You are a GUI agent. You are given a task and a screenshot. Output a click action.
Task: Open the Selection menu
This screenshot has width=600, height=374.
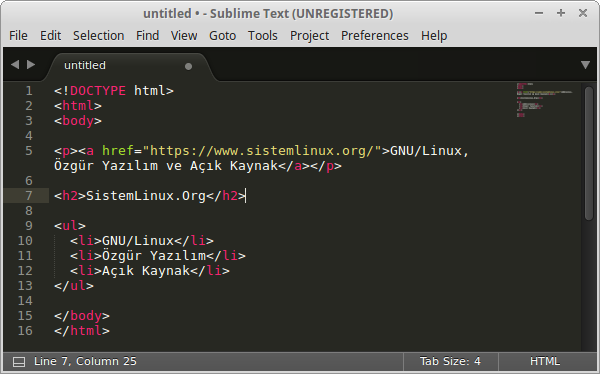tap(98, 36)
